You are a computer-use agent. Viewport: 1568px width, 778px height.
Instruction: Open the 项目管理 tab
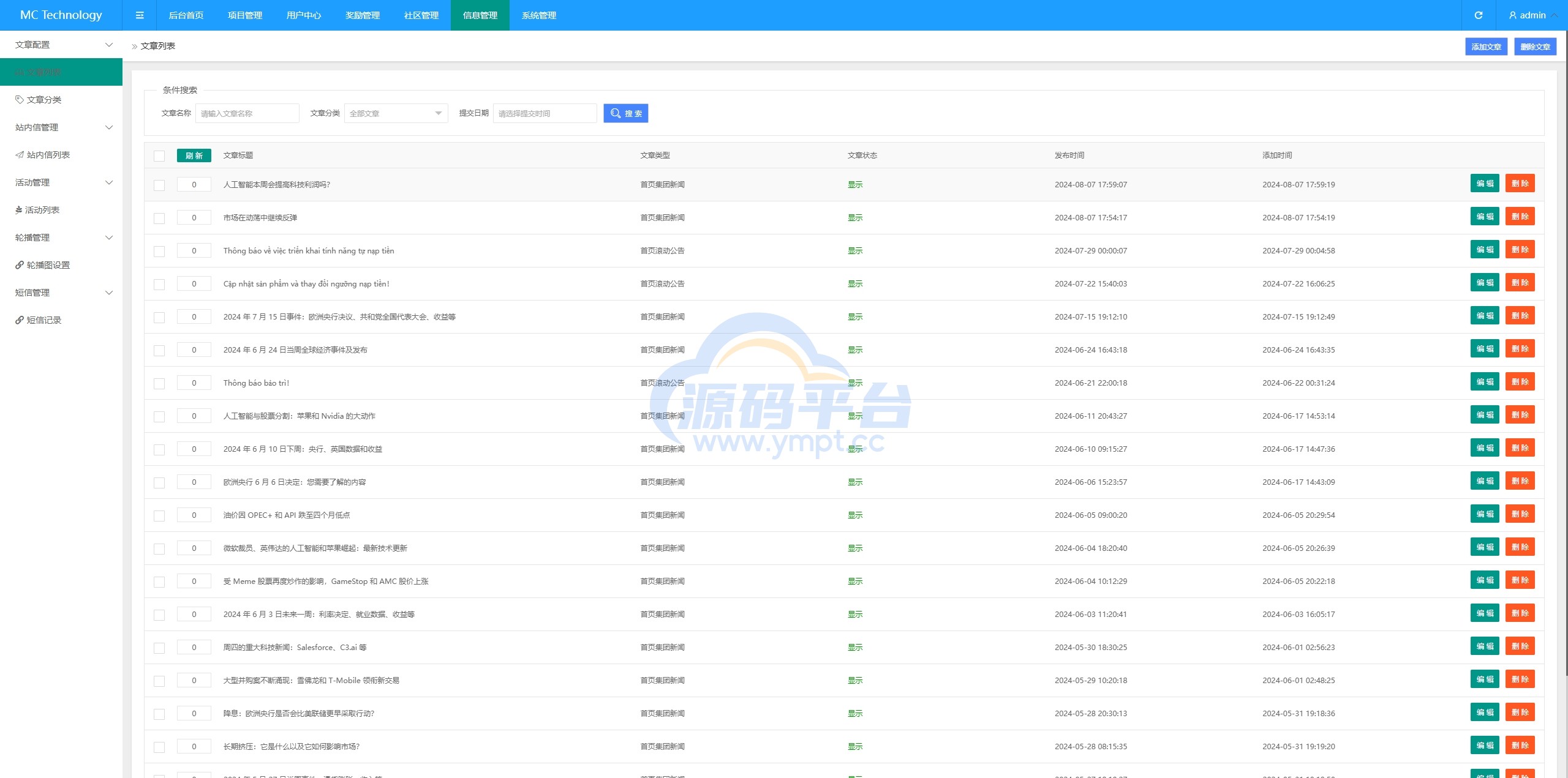tap(245, 15)
